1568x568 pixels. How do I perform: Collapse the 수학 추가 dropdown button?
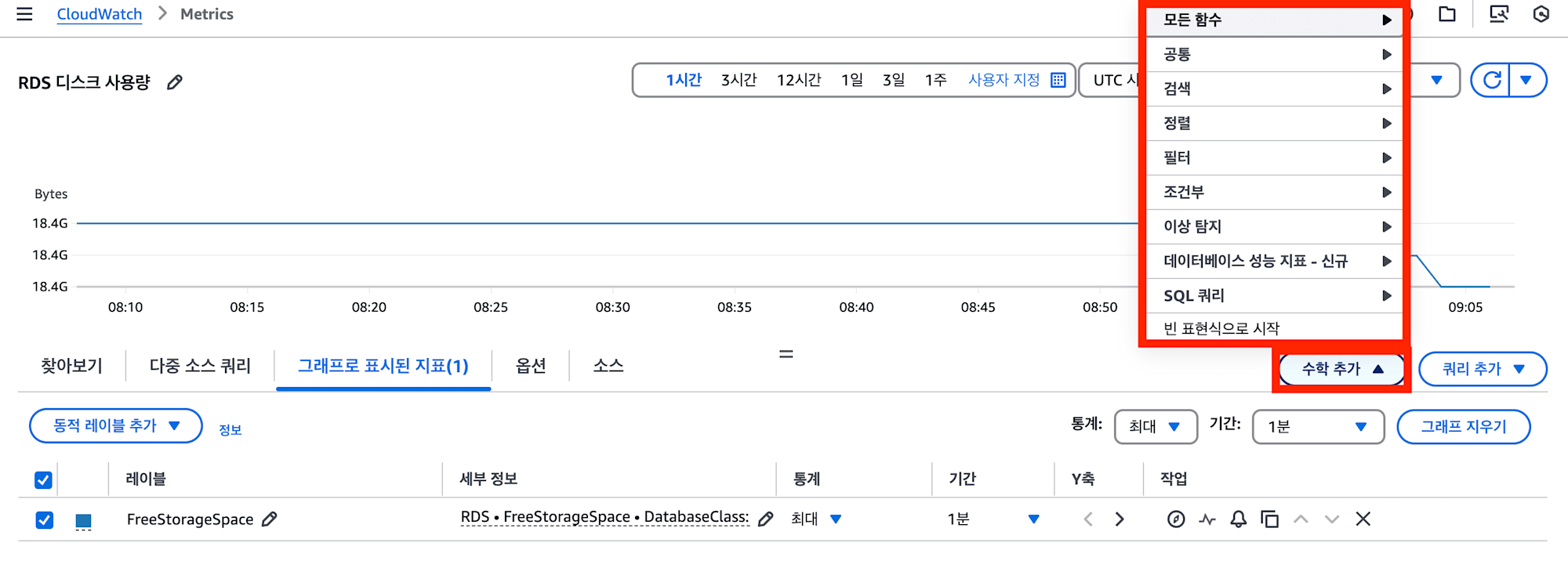[1341, 369]
